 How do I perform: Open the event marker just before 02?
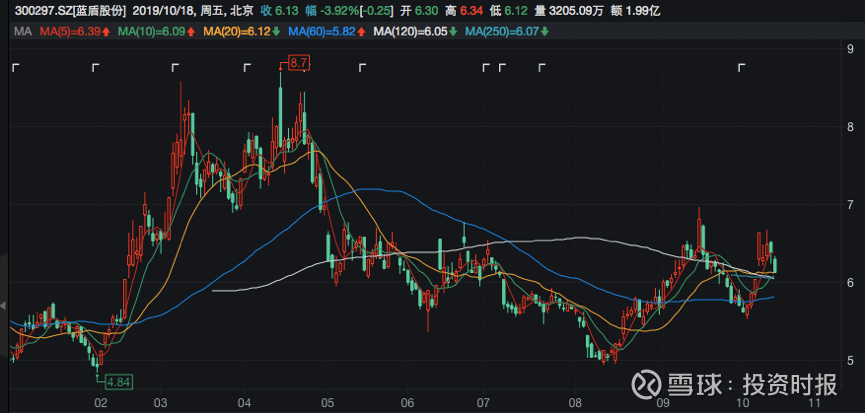[x=95, y=68]
